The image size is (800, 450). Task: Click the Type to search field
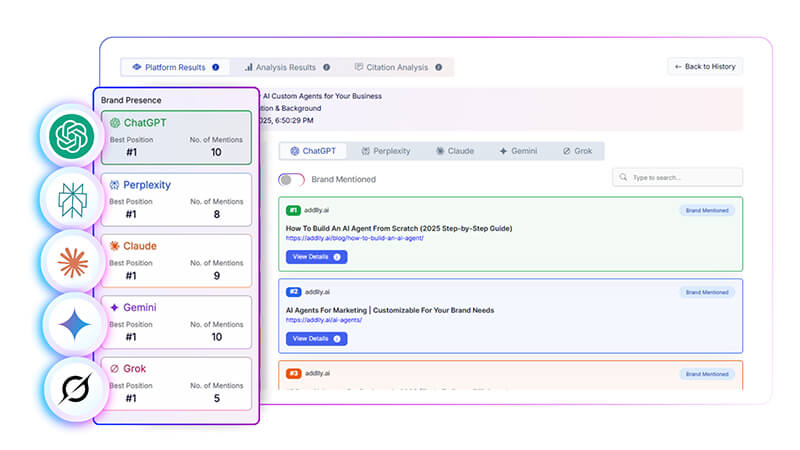point(678,178)
